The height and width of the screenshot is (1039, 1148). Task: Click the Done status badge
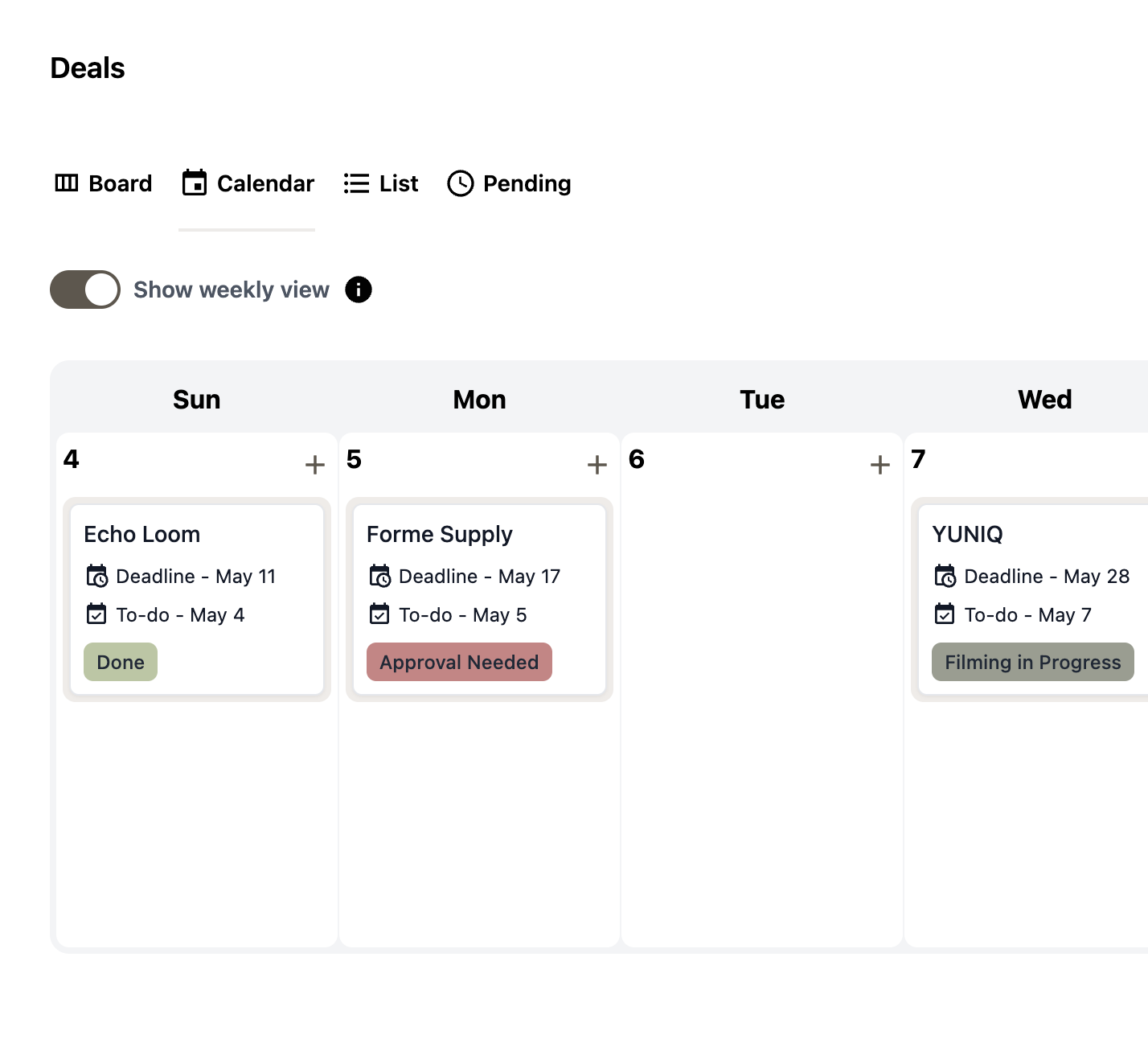(x=121, y=662)
